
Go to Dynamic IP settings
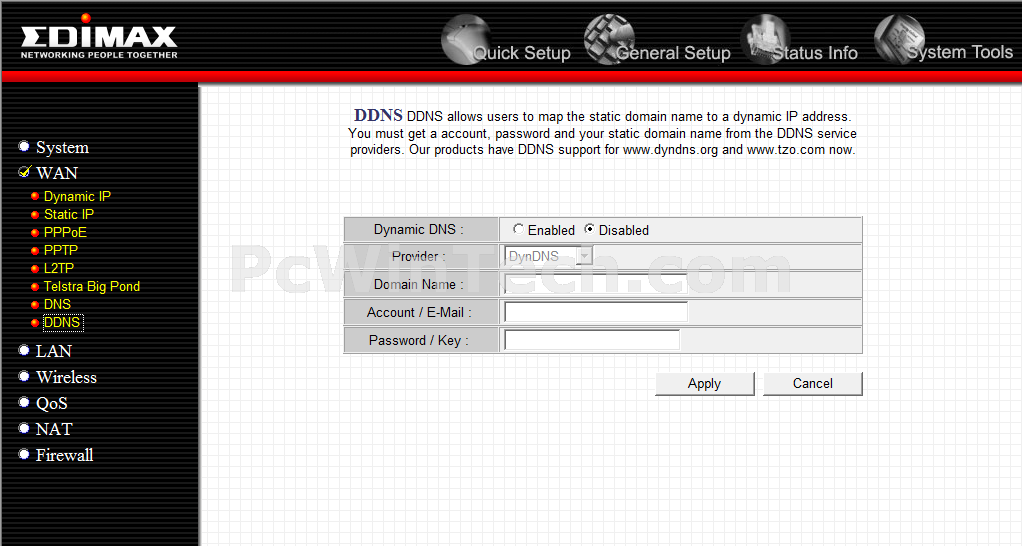pos(77,196)
